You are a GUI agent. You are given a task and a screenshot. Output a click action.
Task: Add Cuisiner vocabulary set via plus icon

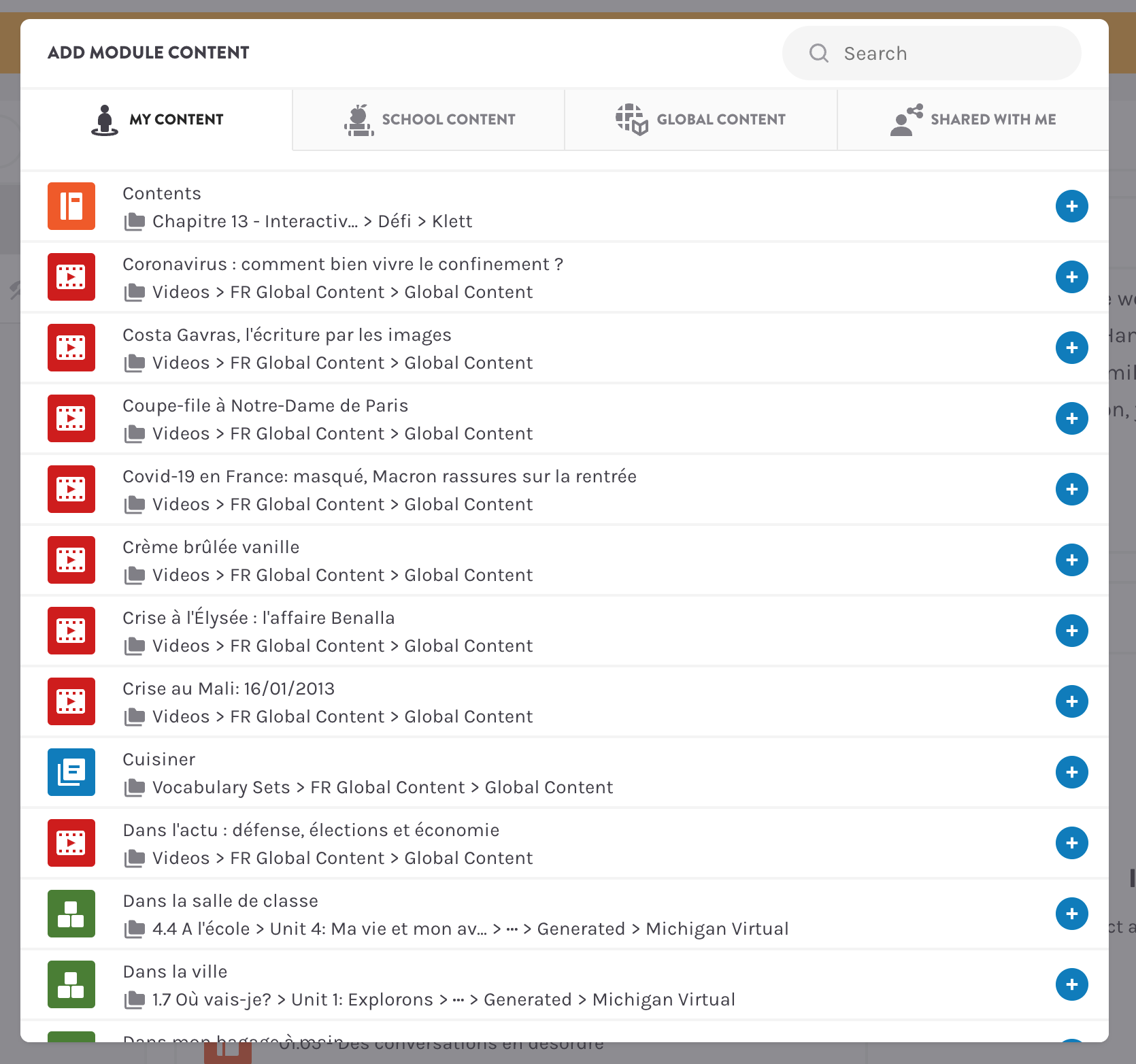(1071, 772)
